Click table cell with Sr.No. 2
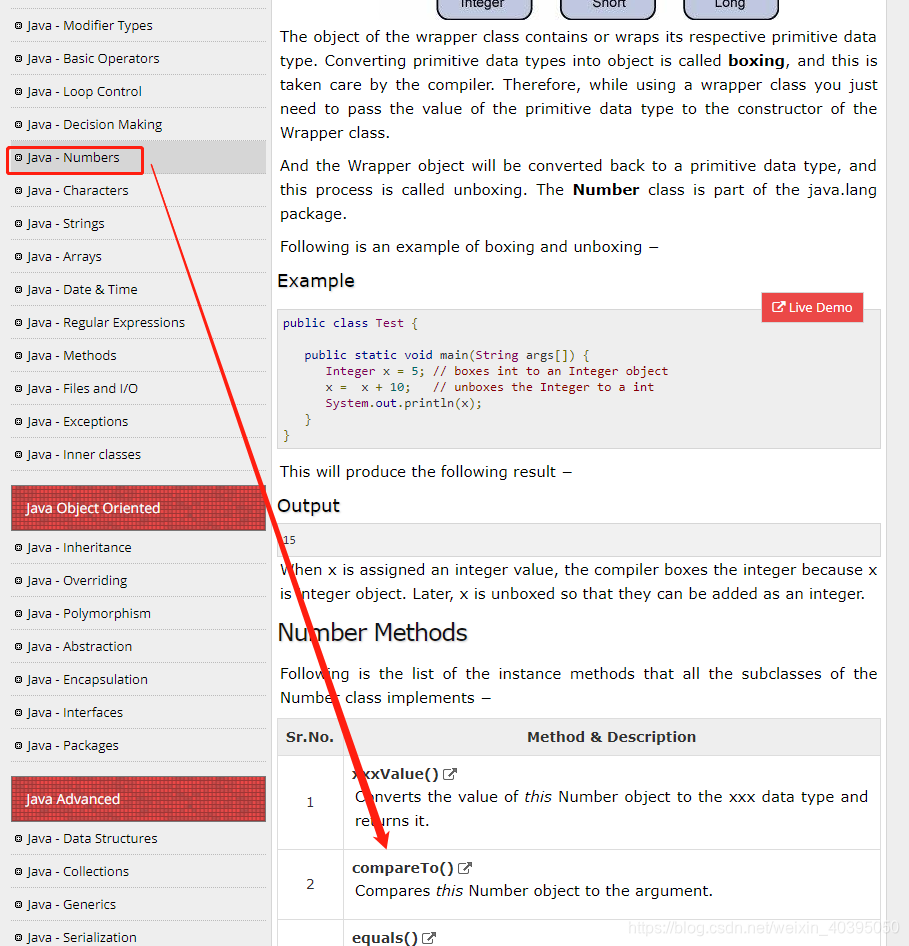Screen dimensions: 909x946 click(310, 884)
